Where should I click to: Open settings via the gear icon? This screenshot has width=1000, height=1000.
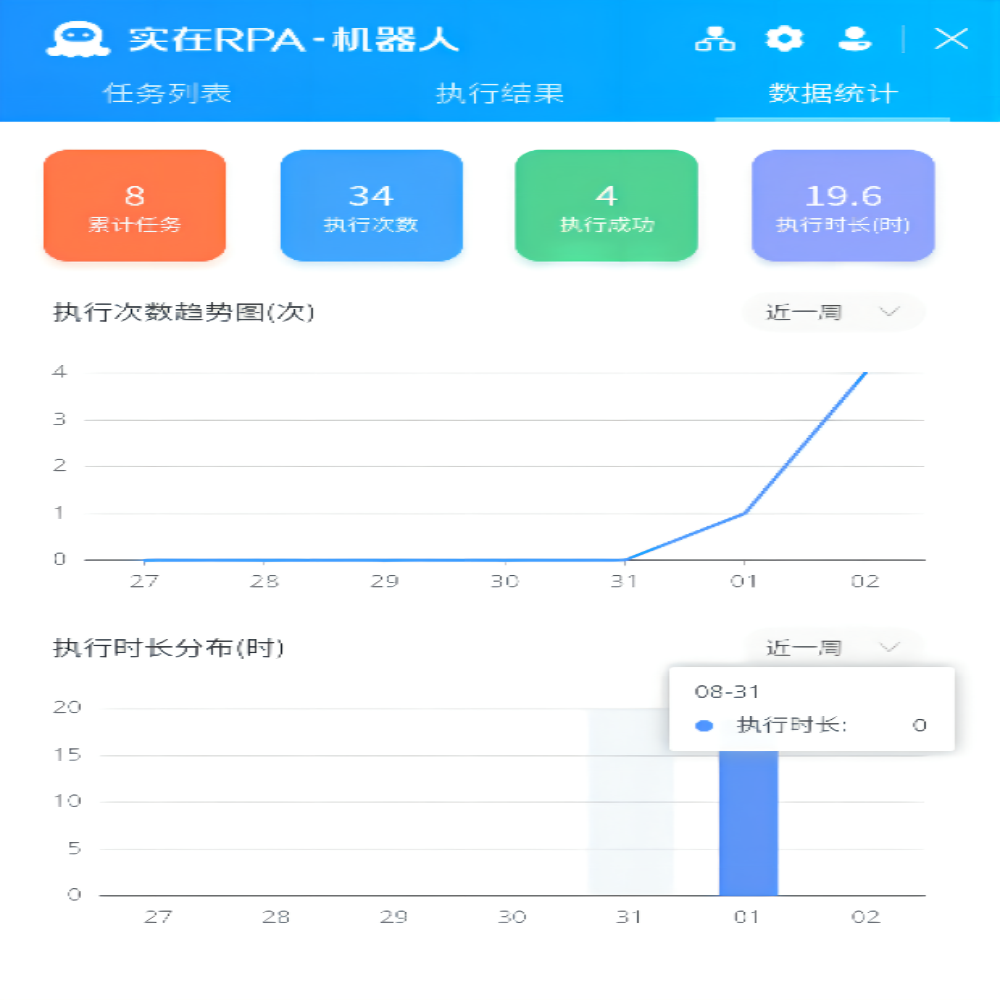tap(784, 39)
